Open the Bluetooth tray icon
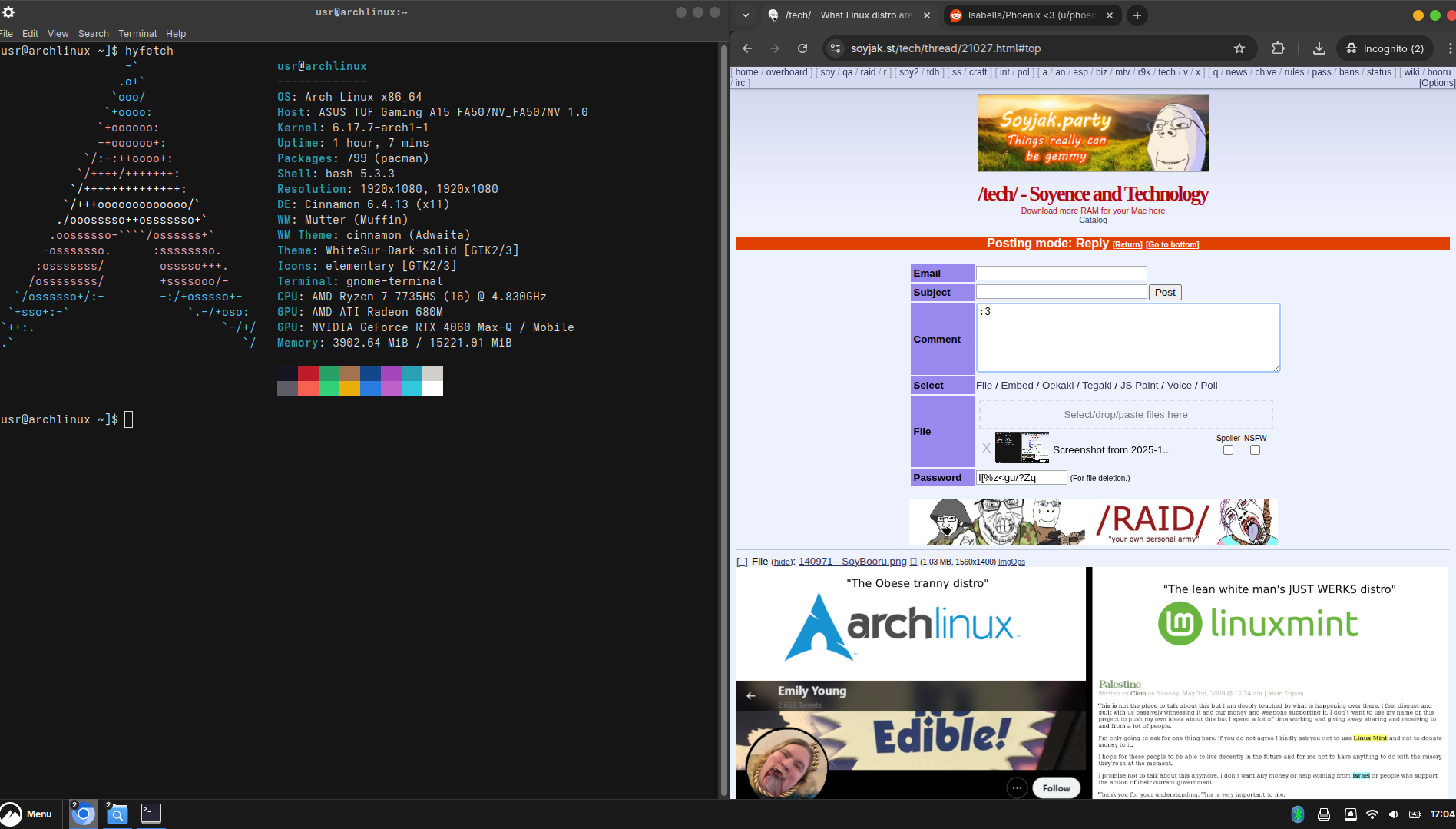 (1298, 814)
